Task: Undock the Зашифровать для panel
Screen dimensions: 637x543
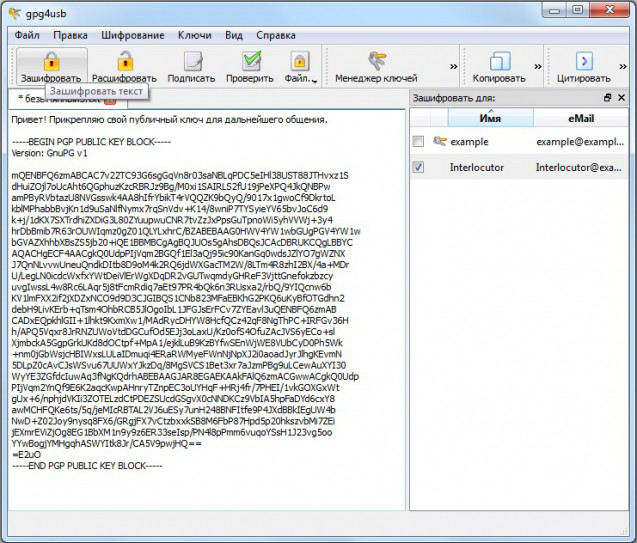Action: coord(607,97)
